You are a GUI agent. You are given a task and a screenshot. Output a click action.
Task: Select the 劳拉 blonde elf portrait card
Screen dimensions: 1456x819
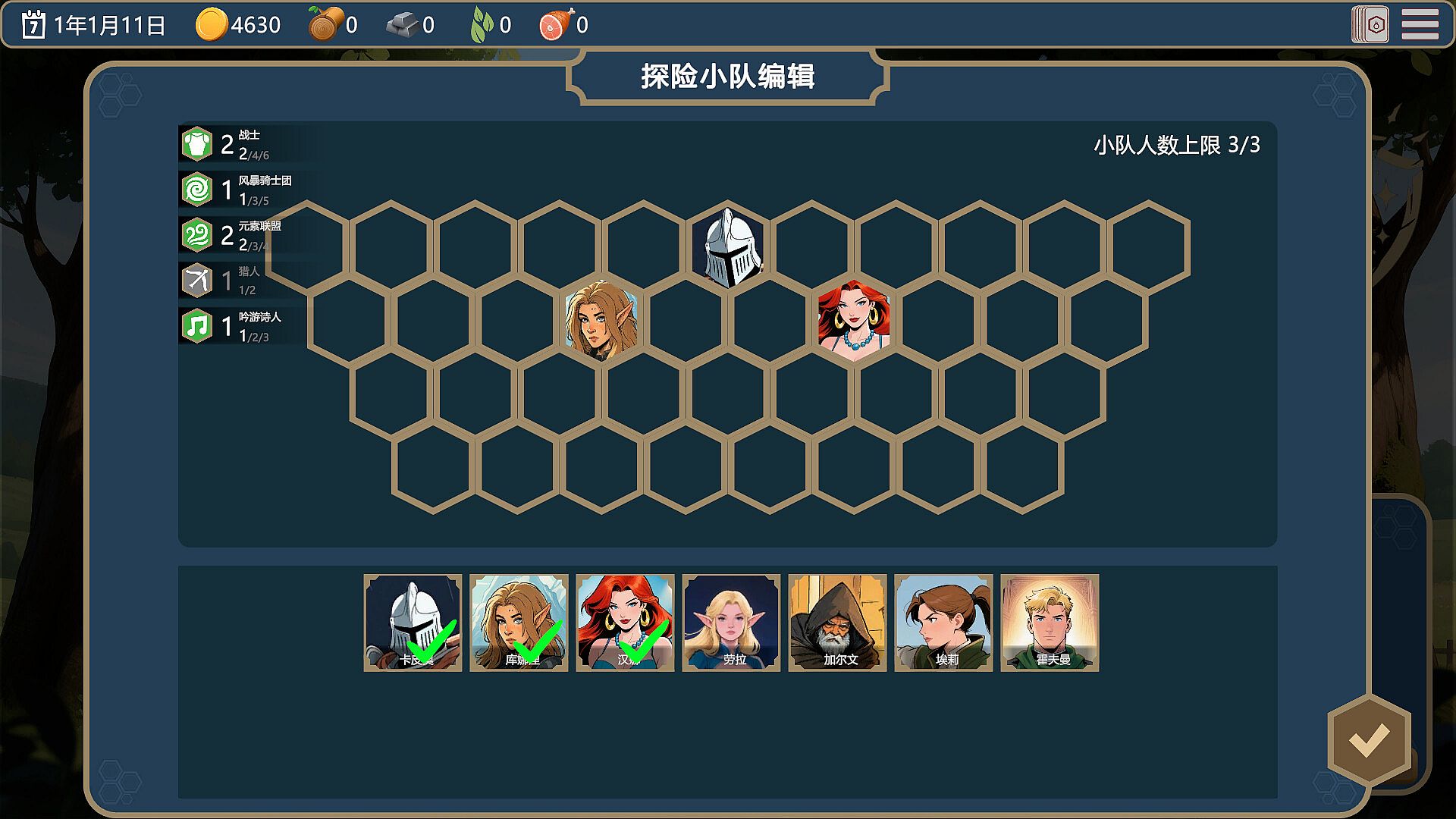731,623
